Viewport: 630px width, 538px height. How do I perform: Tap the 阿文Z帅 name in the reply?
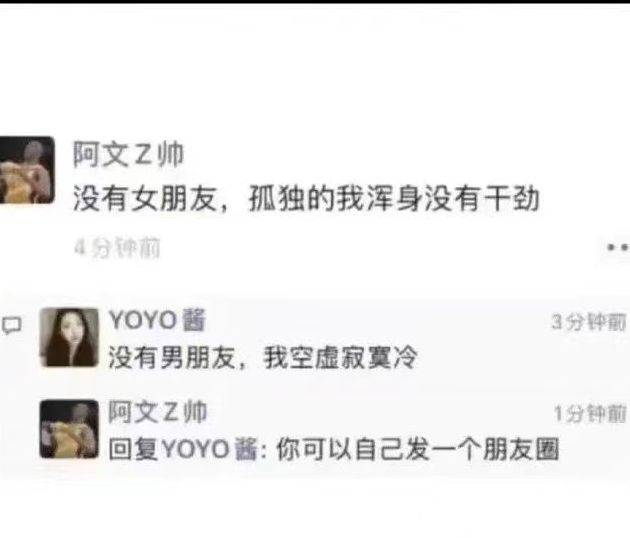[158, 412]
